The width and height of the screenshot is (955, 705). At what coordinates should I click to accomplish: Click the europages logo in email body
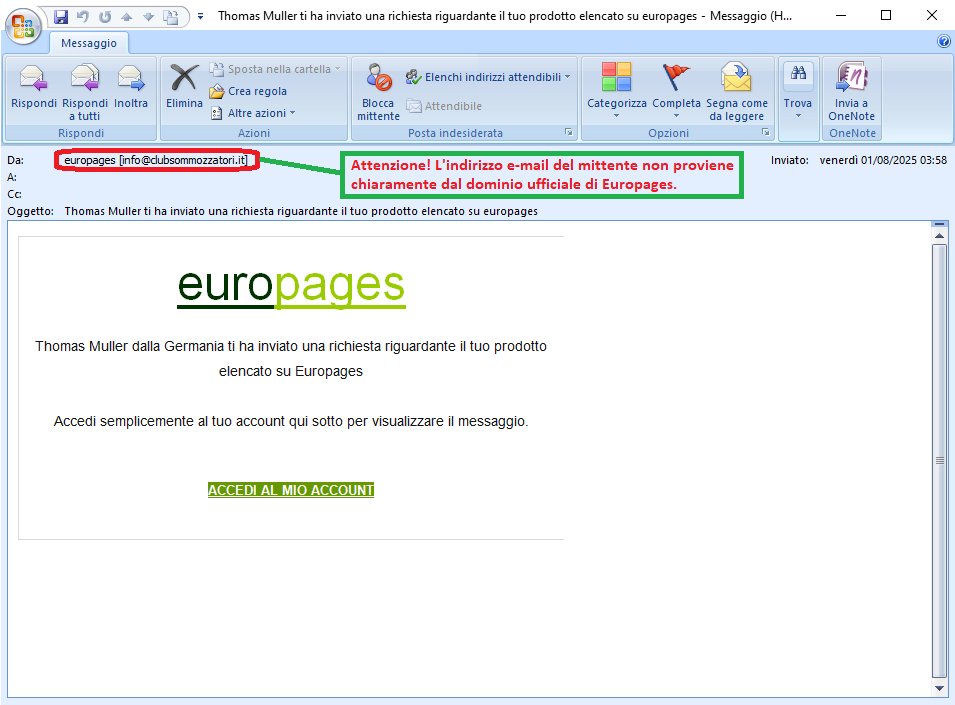coord(291,286)
